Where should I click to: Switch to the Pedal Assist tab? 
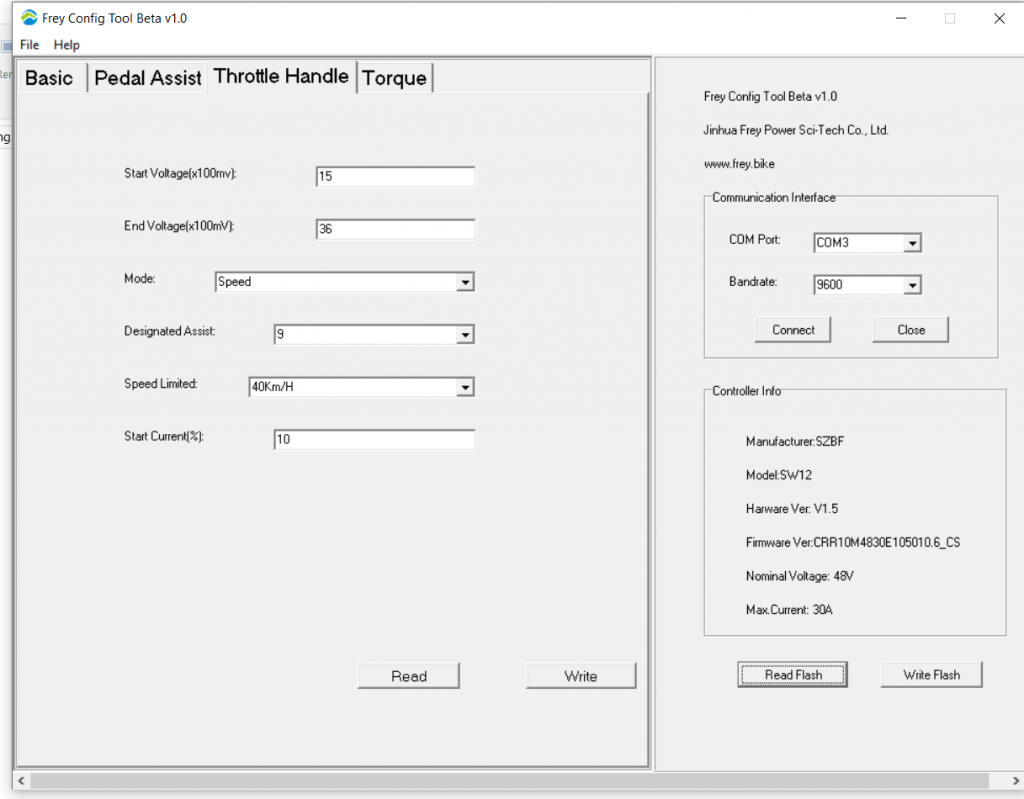146,77
